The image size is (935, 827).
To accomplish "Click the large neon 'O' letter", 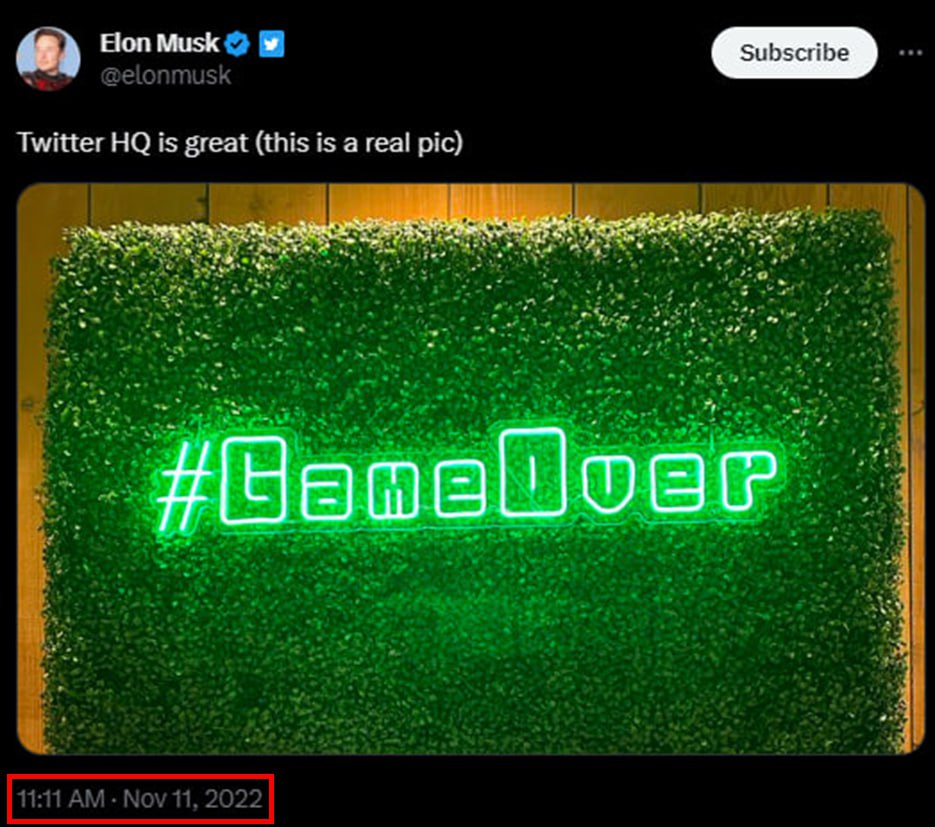I will 533,472.
